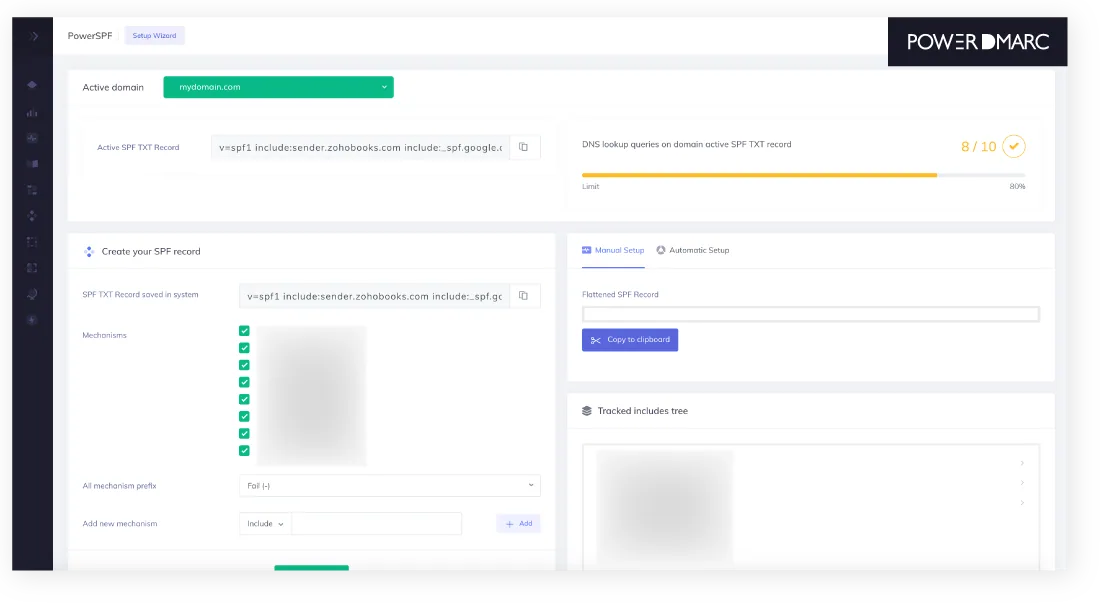The image size is (1101, 605).
Task: Uncheck the first Mechanisms checkbox
Action: [x=244, y=331]
